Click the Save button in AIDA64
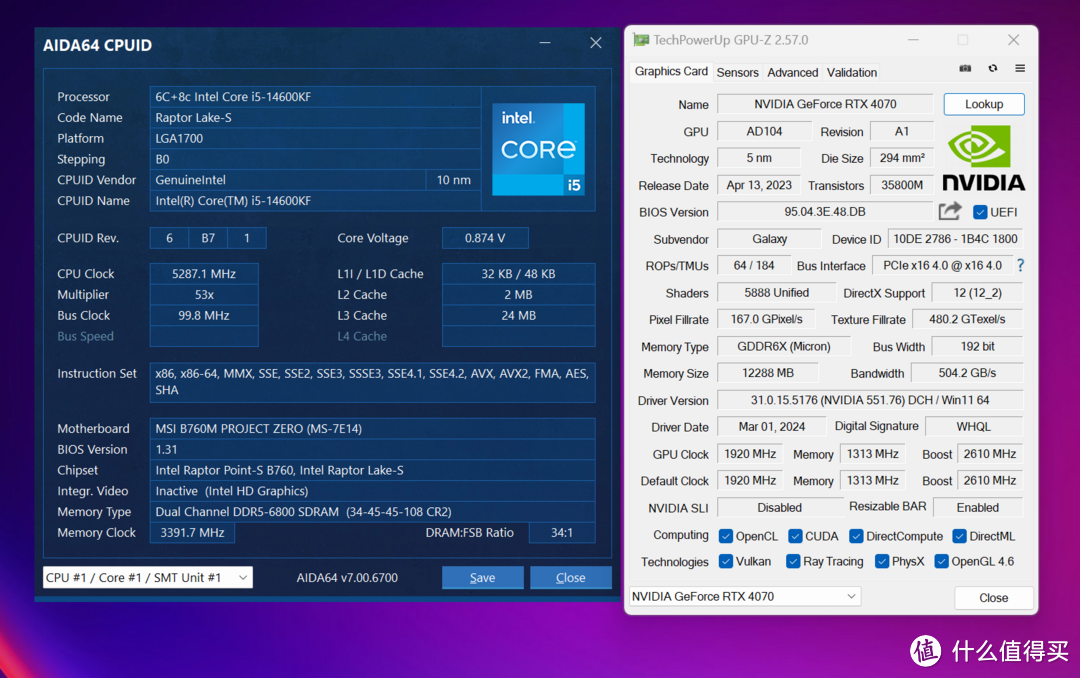Image resolution: width=1080 pixels, height=678 pixels. click(x=482, y=577)
